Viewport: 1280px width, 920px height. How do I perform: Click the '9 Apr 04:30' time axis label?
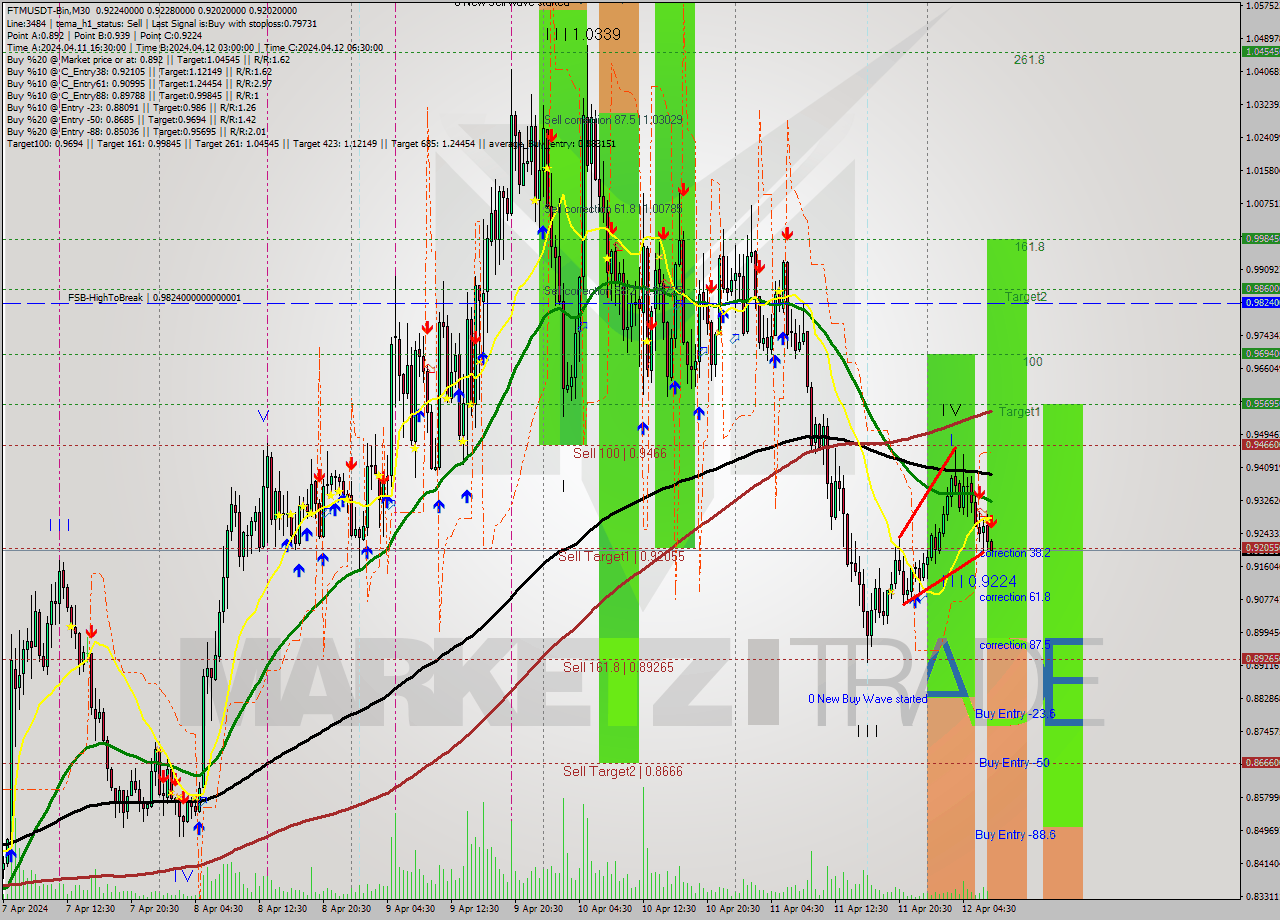411,909
